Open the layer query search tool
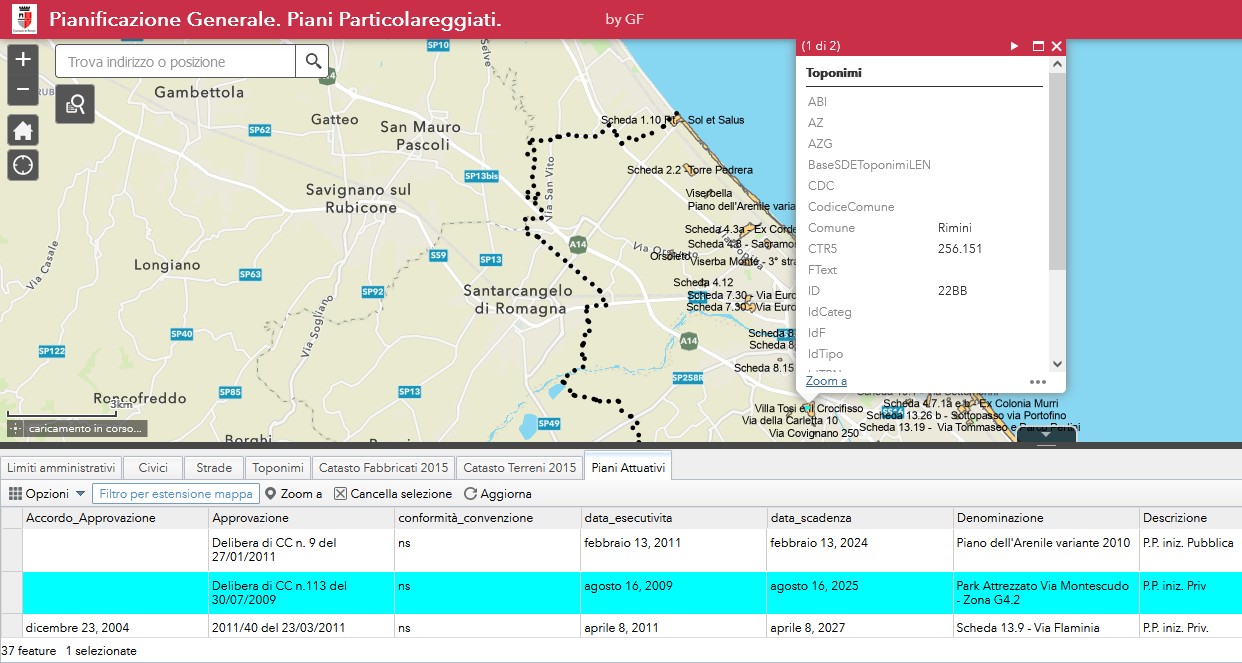This screenshot has height=663, width=1242. point(75,104)
